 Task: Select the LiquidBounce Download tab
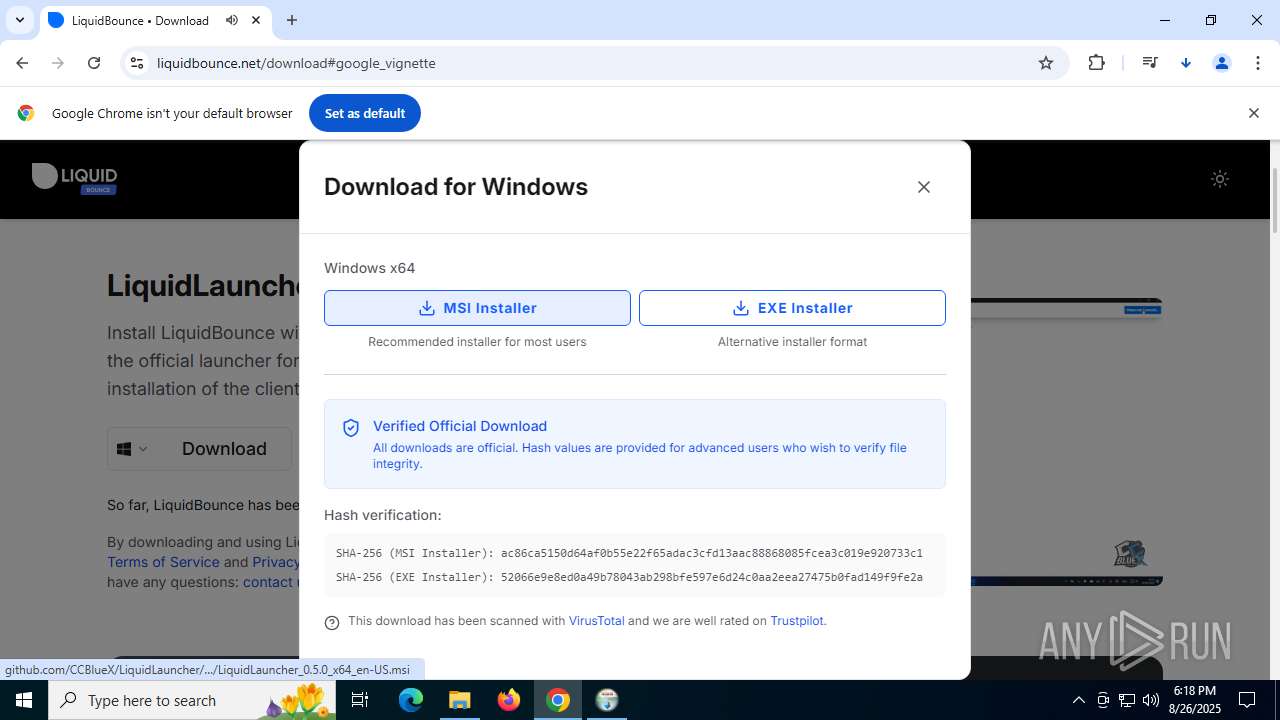pos(155,20)
